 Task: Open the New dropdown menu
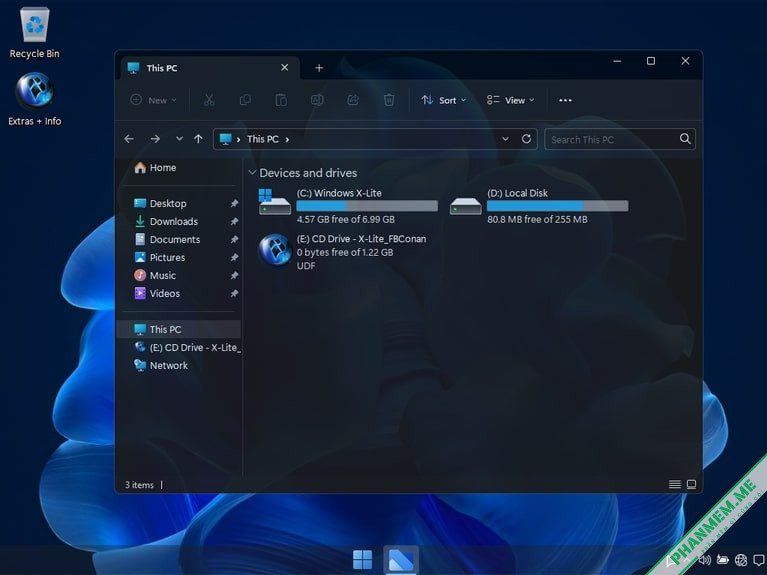tap(154, 100)
